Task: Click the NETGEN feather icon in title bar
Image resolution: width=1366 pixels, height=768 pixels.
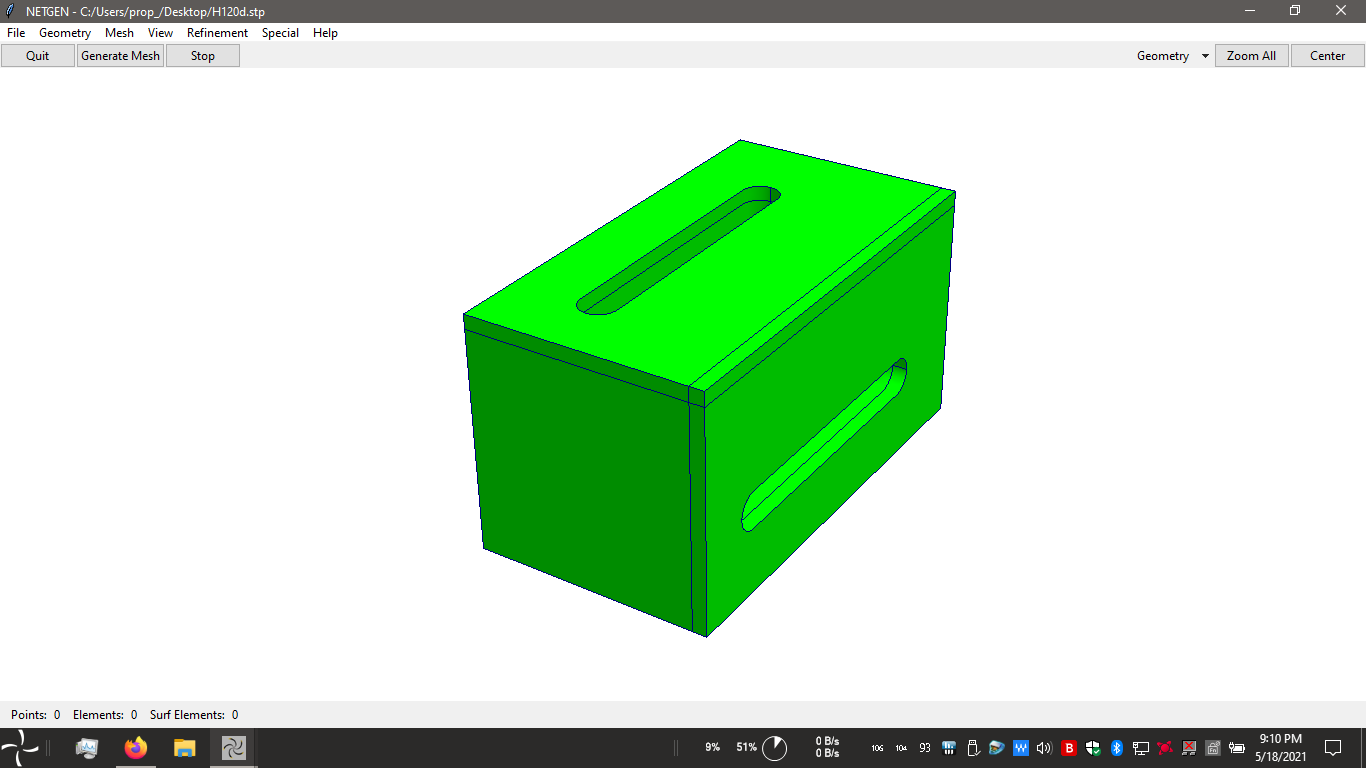Action: (x=10, y=11)
